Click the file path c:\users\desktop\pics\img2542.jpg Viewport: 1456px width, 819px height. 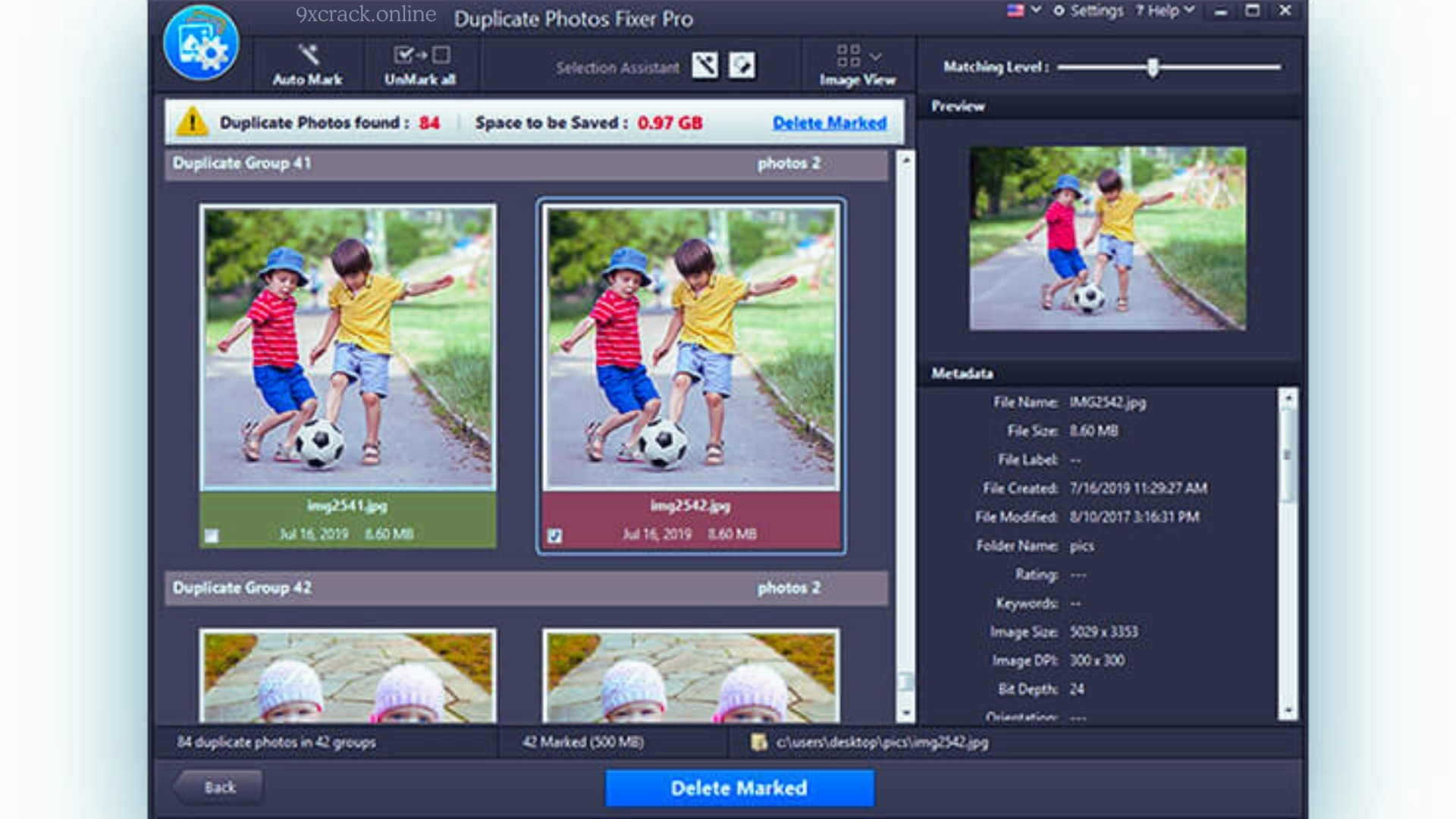[x=882, y=742]
